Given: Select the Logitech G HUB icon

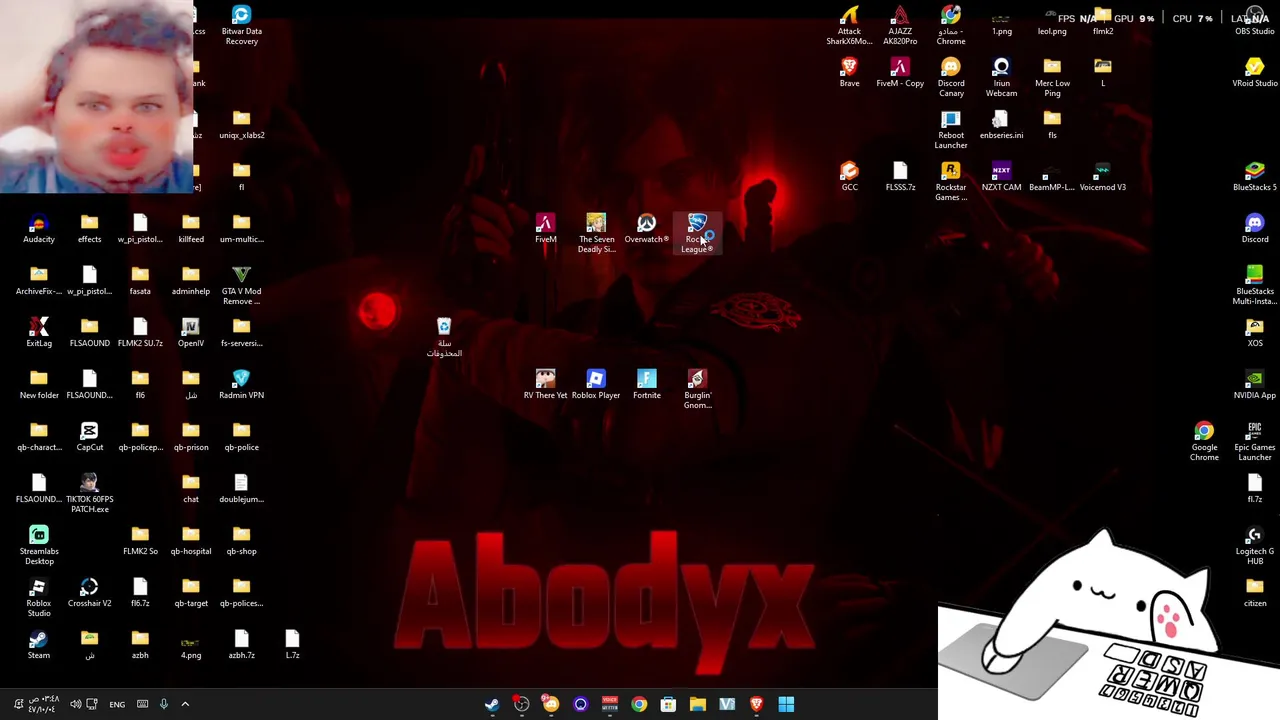Looking at the screenshot, I should coord(1255,545).
